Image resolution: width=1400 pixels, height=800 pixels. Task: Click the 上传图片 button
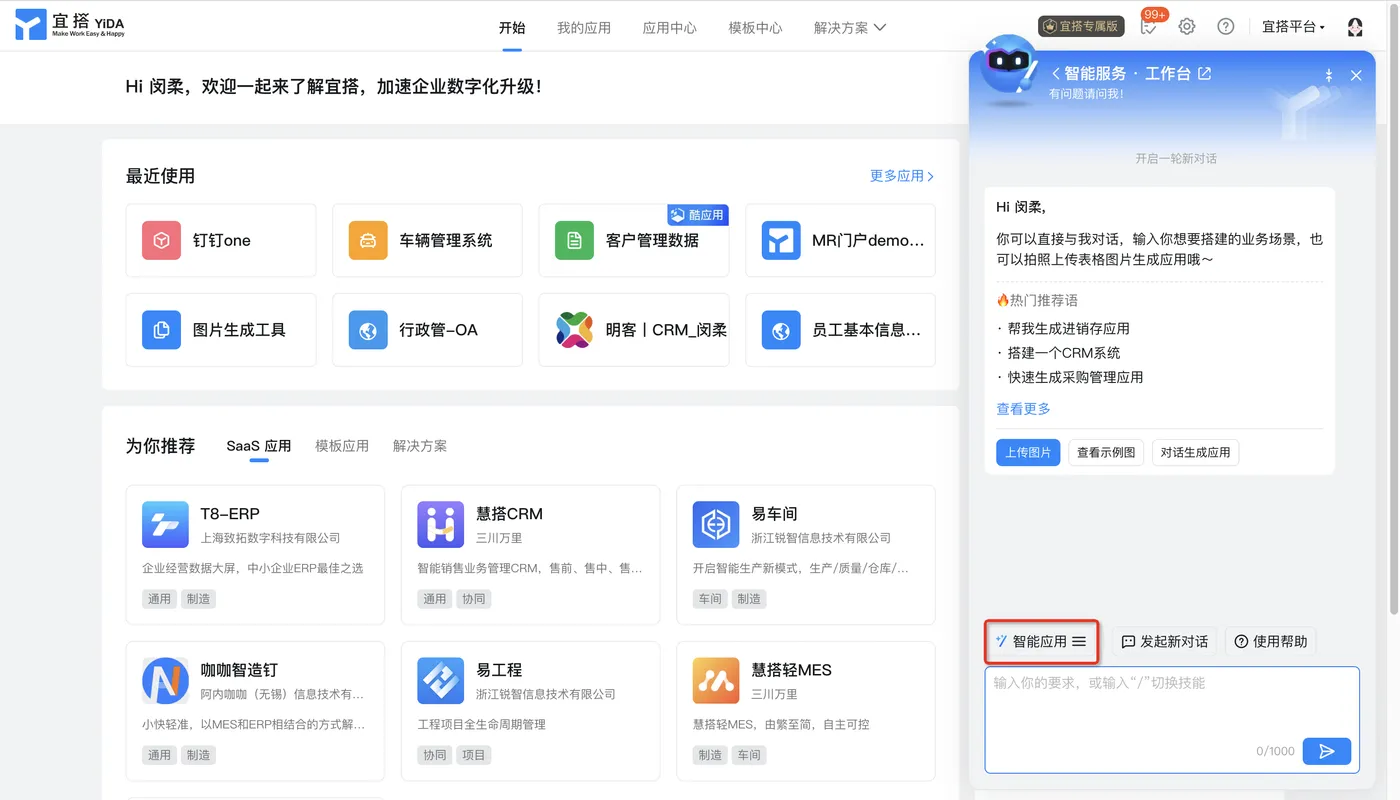point(1028,452)
